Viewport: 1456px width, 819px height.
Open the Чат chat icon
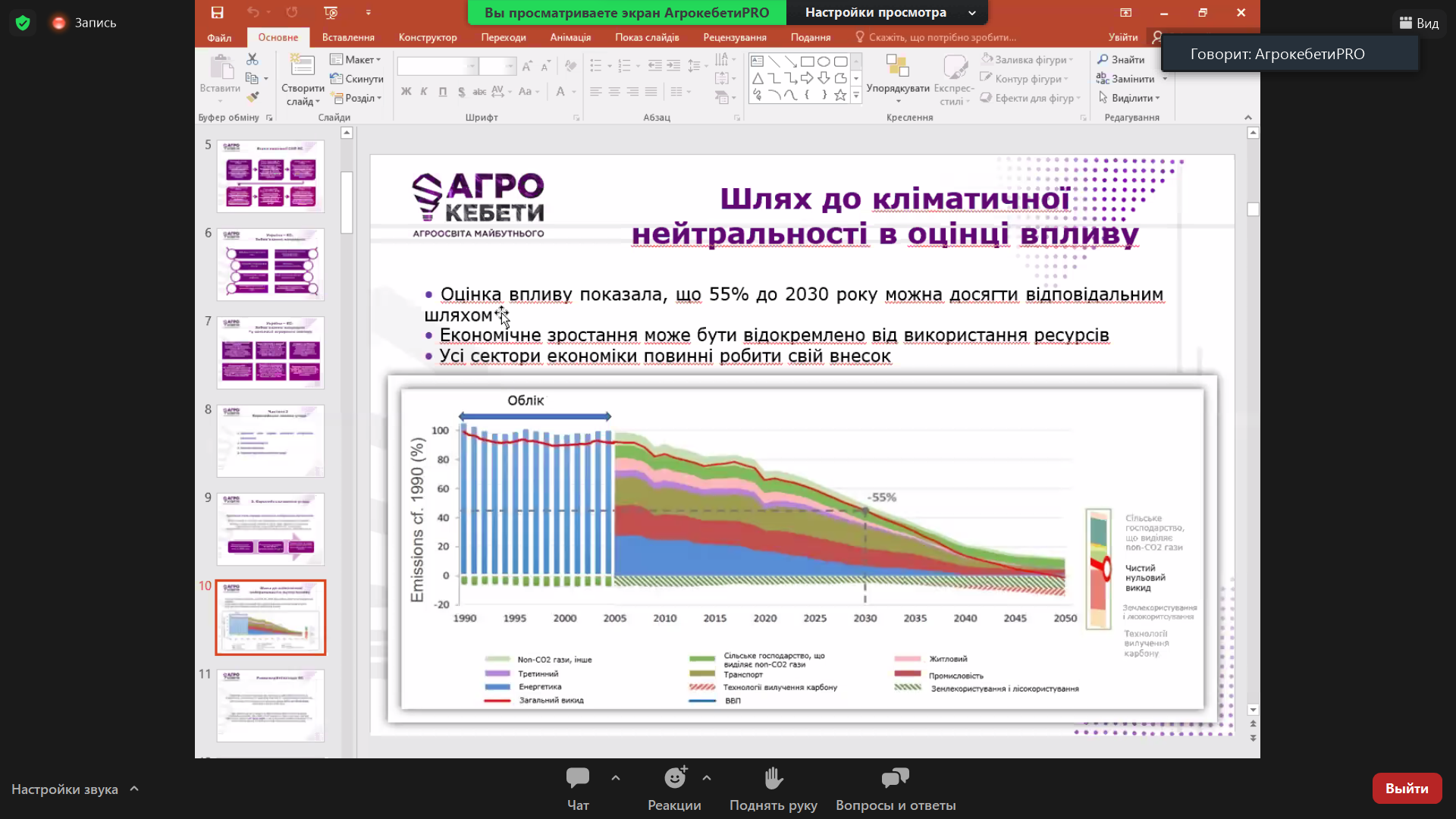(x=578, y=778)
